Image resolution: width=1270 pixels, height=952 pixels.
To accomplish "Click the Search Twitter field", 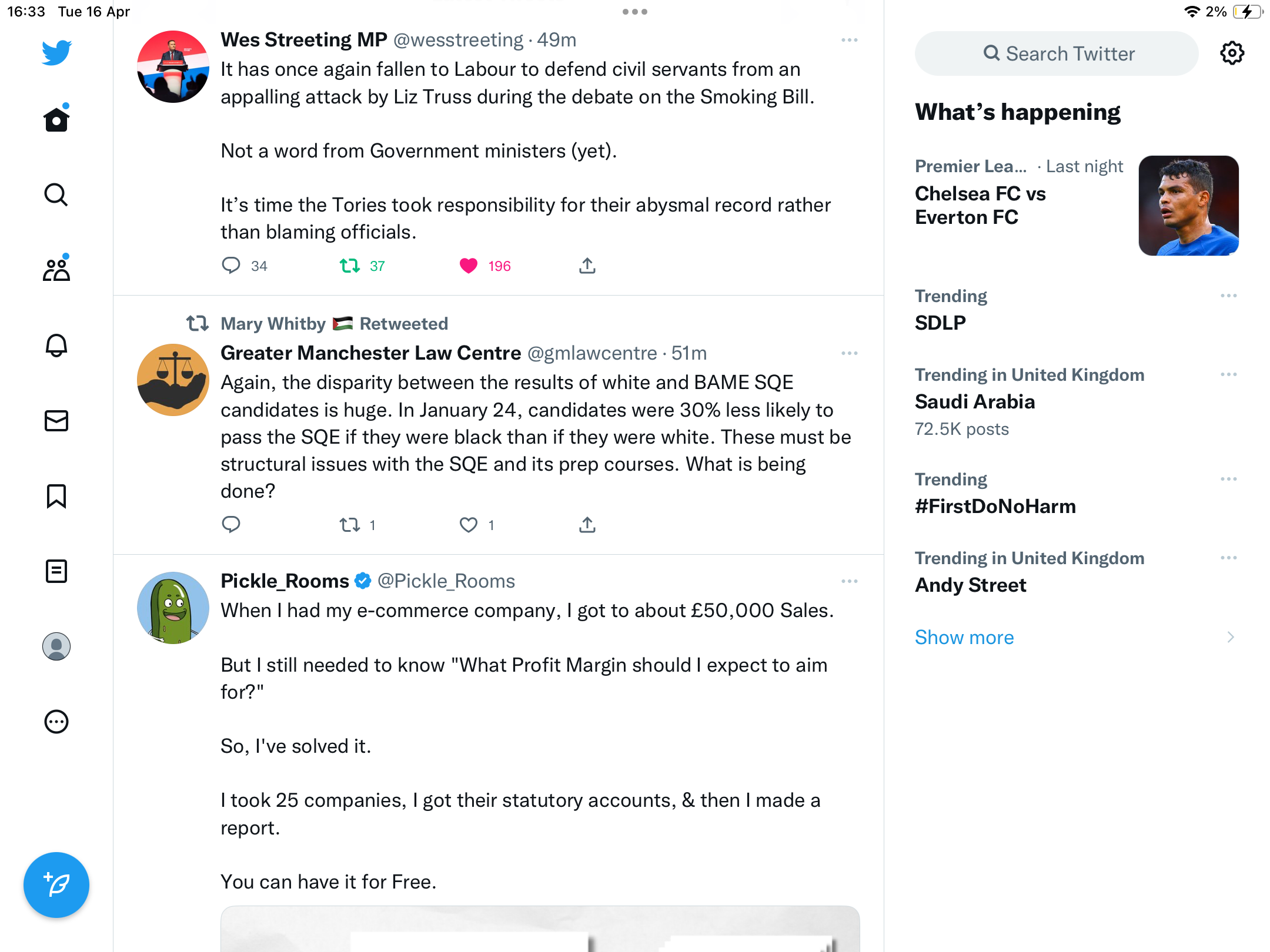I will 1057,53.
